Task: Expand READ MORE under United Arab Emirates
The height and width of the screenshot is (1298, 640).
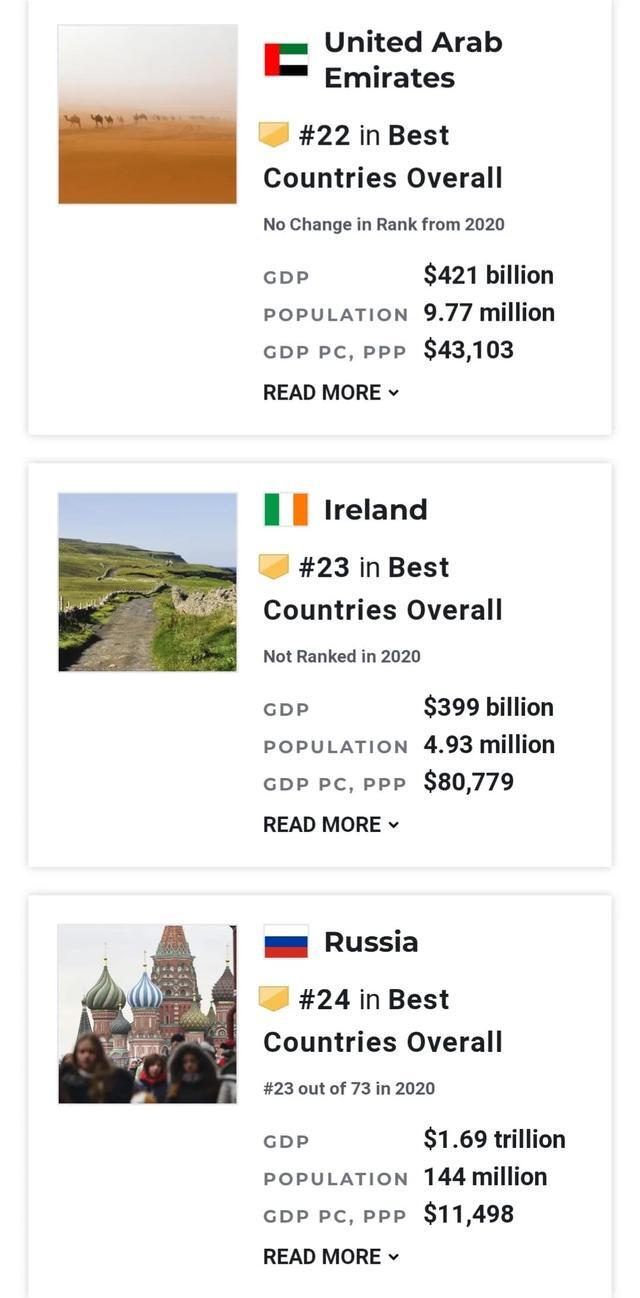Action: pos(330,393)
